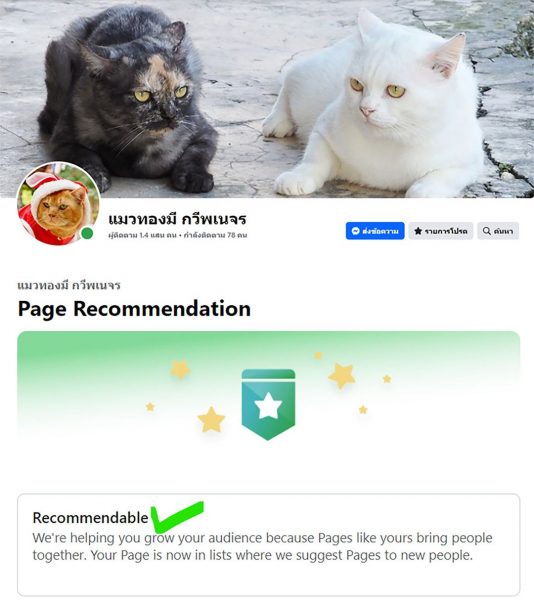Image resolution: width=534 pixels, height=600 pixels.
Task: Click the magnifier icon in ค้นหา button
Action: 487,231
